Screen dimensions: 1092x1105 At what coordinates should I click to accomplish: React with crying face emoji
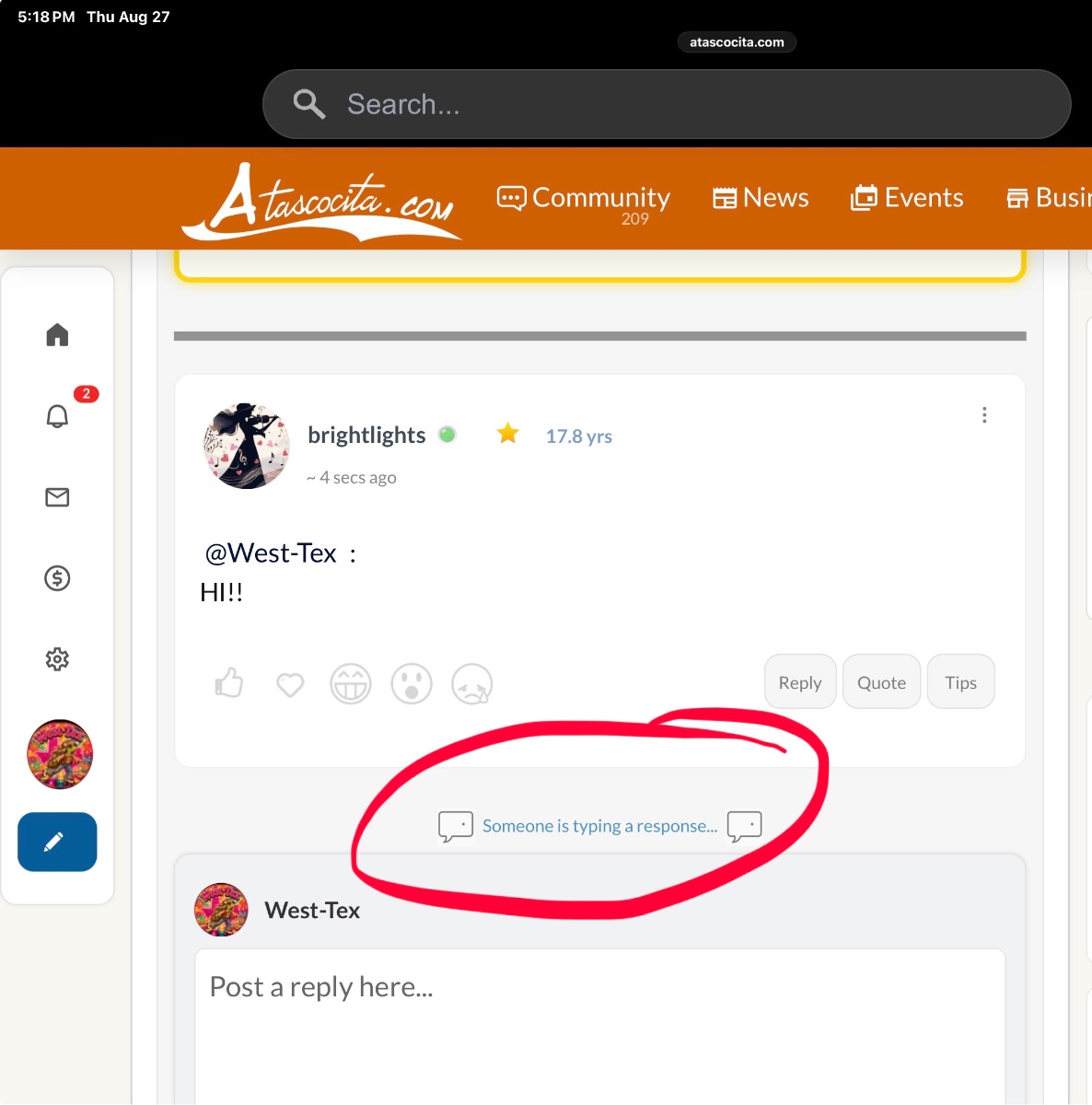(x=472, y=684)
